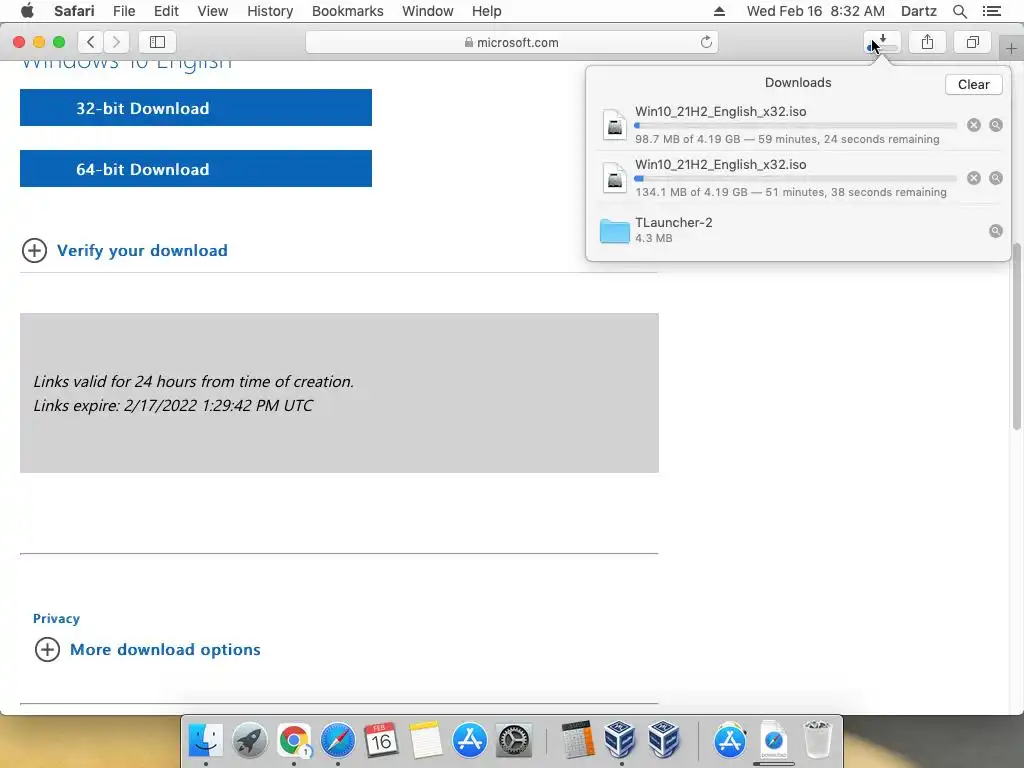Viewport: 1024px width, 768px height.
Task: Open Calculator from the Dock
Action: pyautogui.click(x=577, y=739)
